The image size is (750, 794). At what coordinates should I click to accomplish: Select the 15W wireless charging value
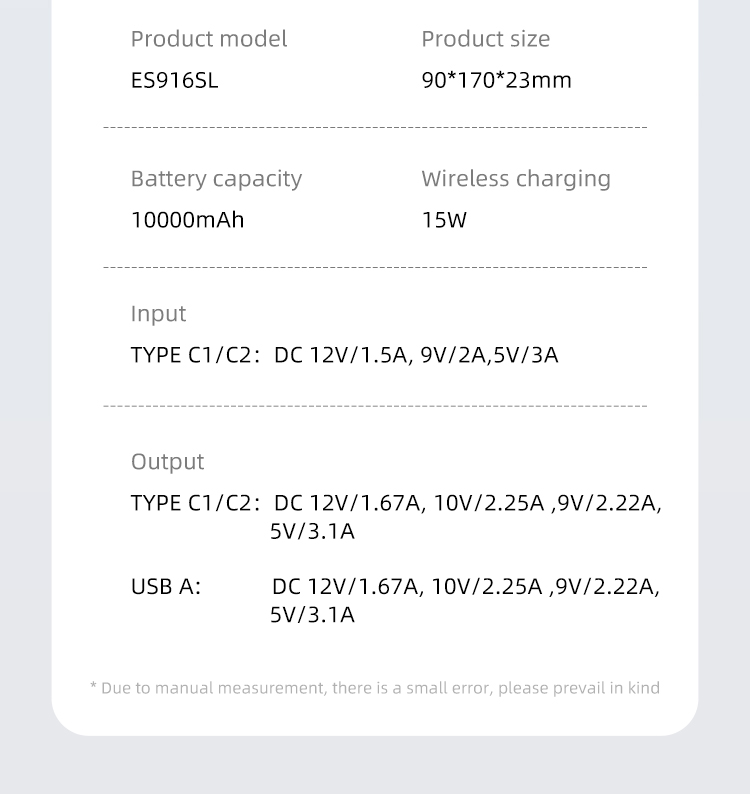click(x=444, y=220)
